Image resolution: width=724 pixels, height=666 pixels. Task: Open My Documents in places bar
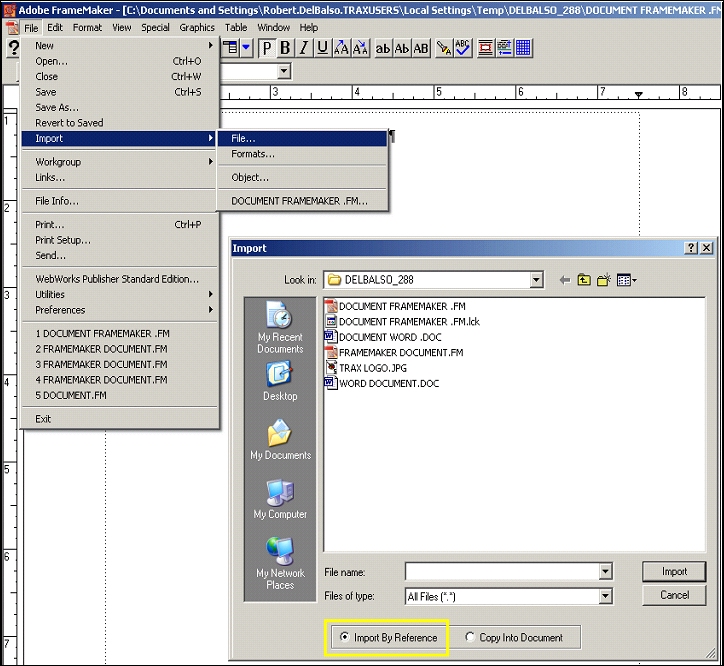click(x=280, y=440)
